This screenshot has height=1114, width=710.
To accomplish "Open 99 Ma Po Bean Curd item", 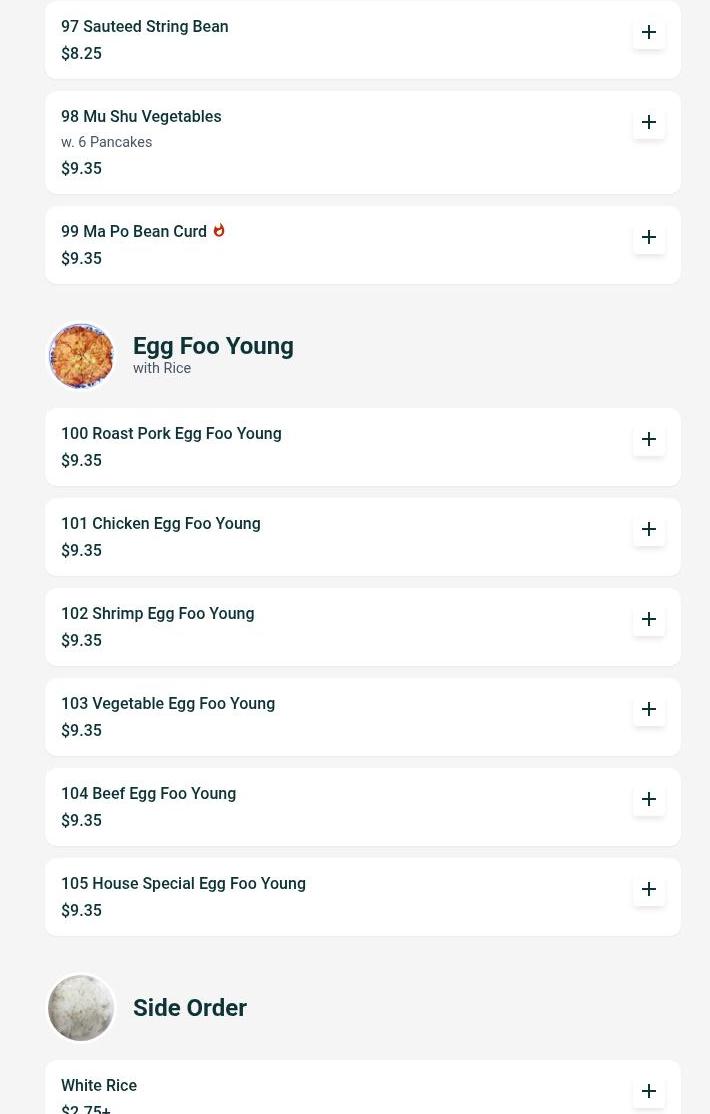I will 134,232.
